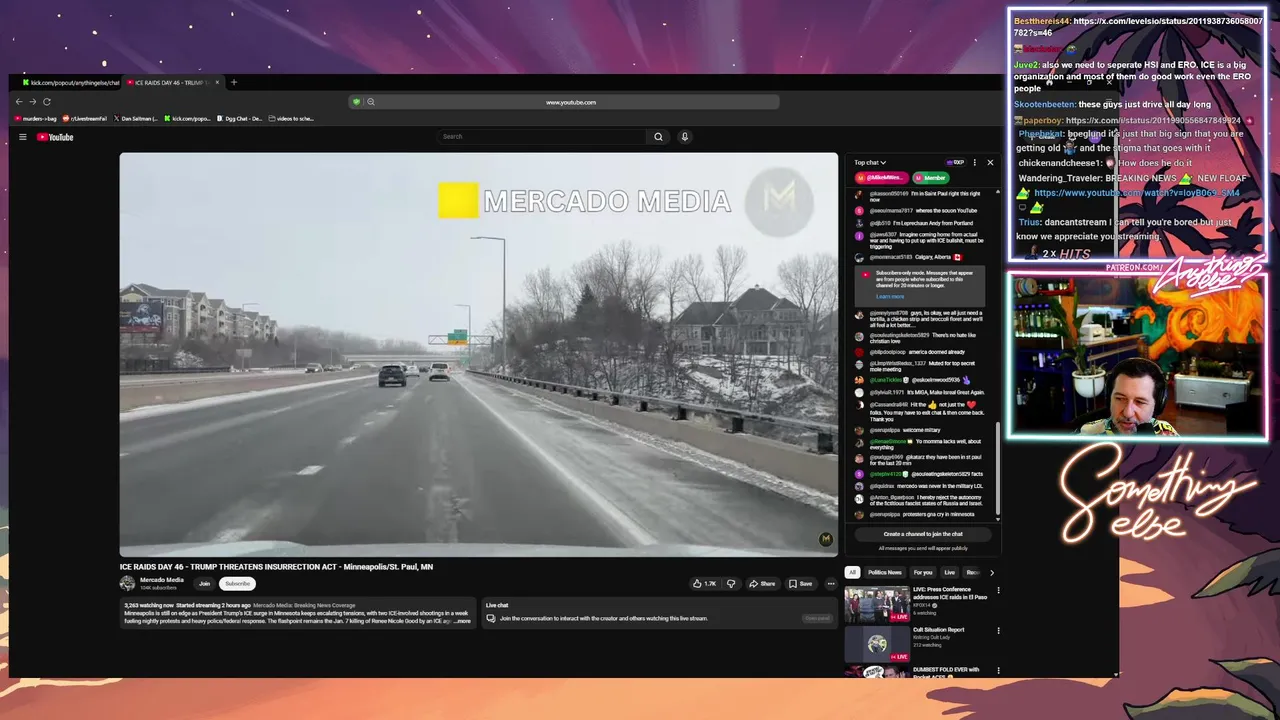Image resolution: width=1280 pixels, height=720 pixels.
Task: Focus the YouTube search input field
Action: (x=540, y=137)
